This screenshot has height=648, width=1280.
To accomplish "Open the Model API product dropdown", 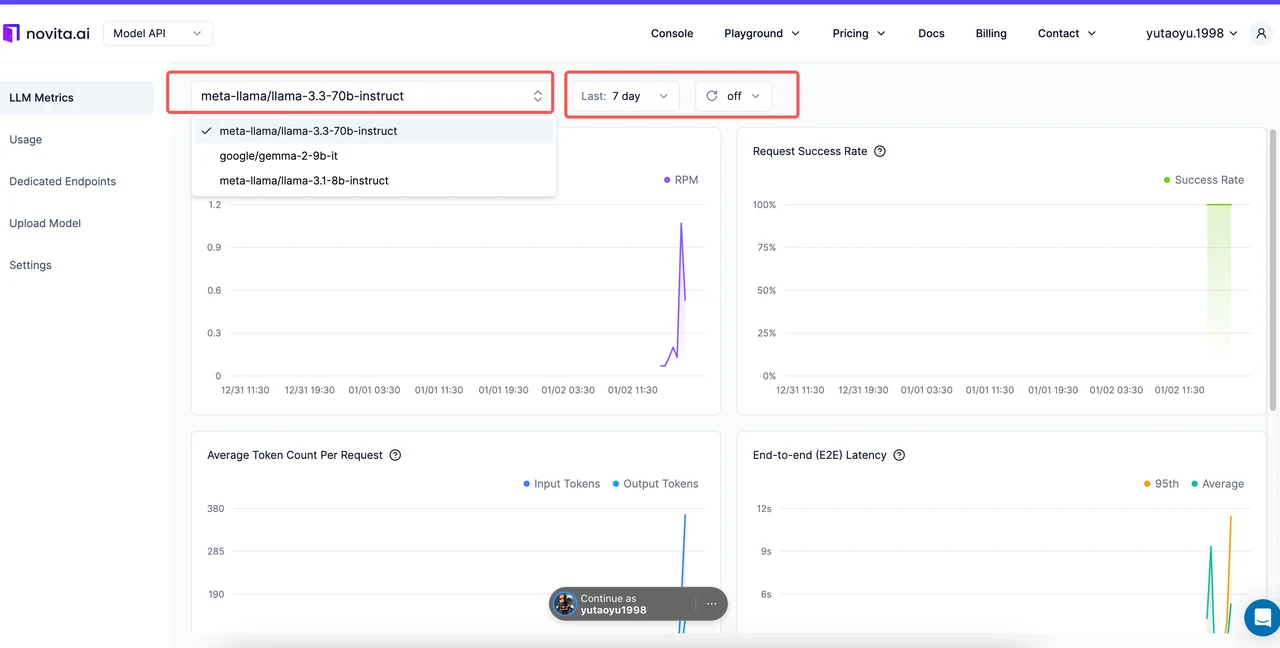I will click(x=158, y=33).
